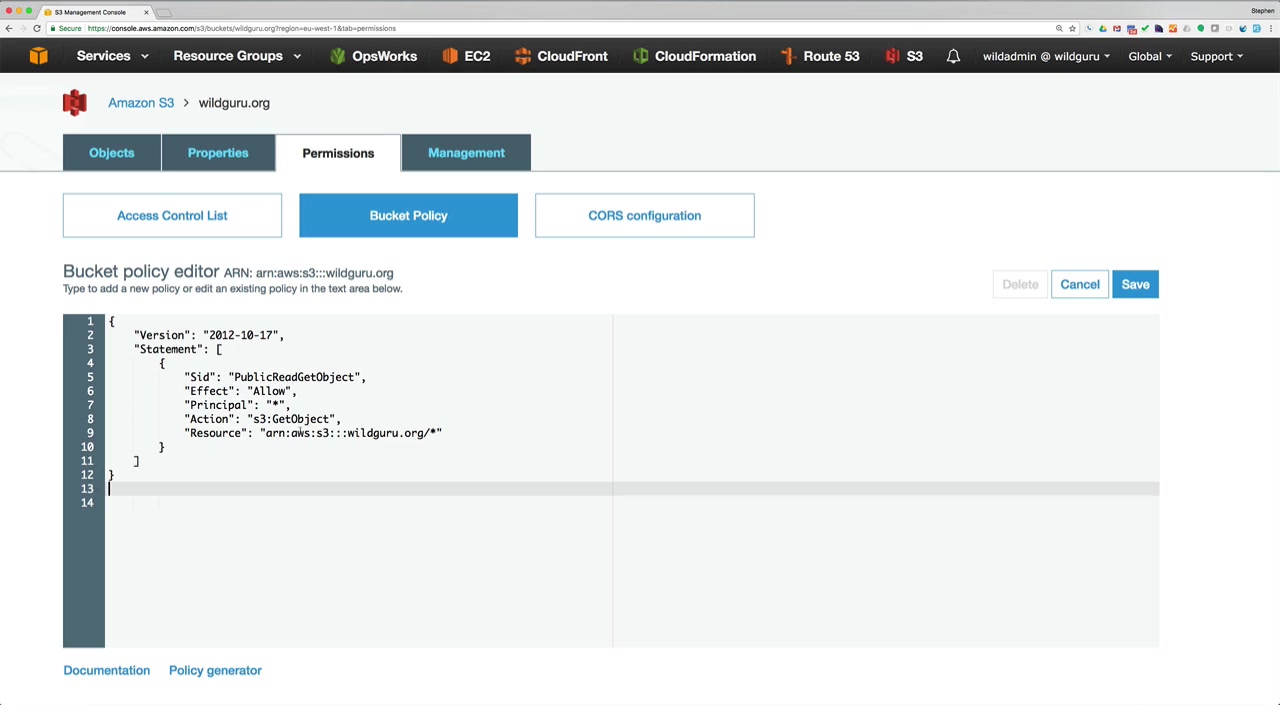Open the Chrome three-dot menu
This screenshot has width=1280, height=720.
click(x=1271, y=28)
